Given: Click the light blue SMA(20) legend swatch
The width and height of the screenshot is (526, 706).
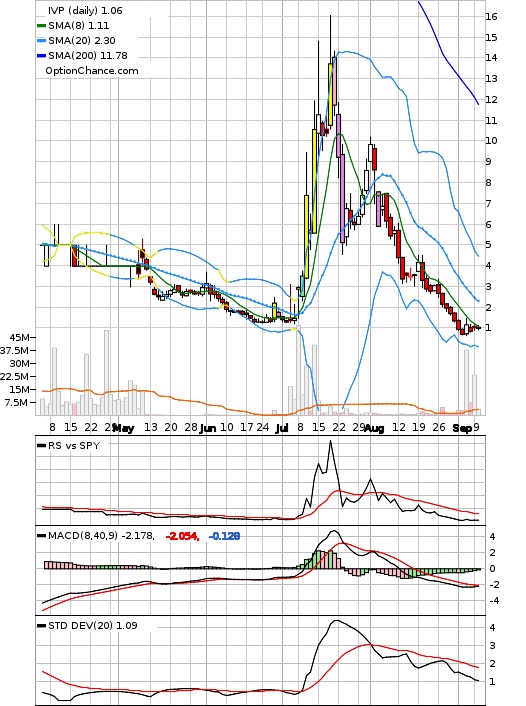Looking at the screenshot, I should pos(41,41).
